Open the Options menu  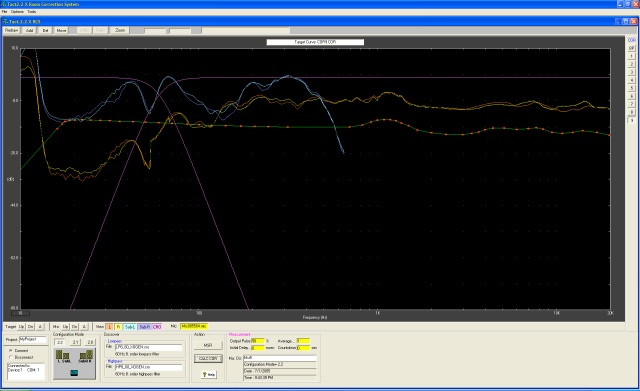click(x=17, y=11)
